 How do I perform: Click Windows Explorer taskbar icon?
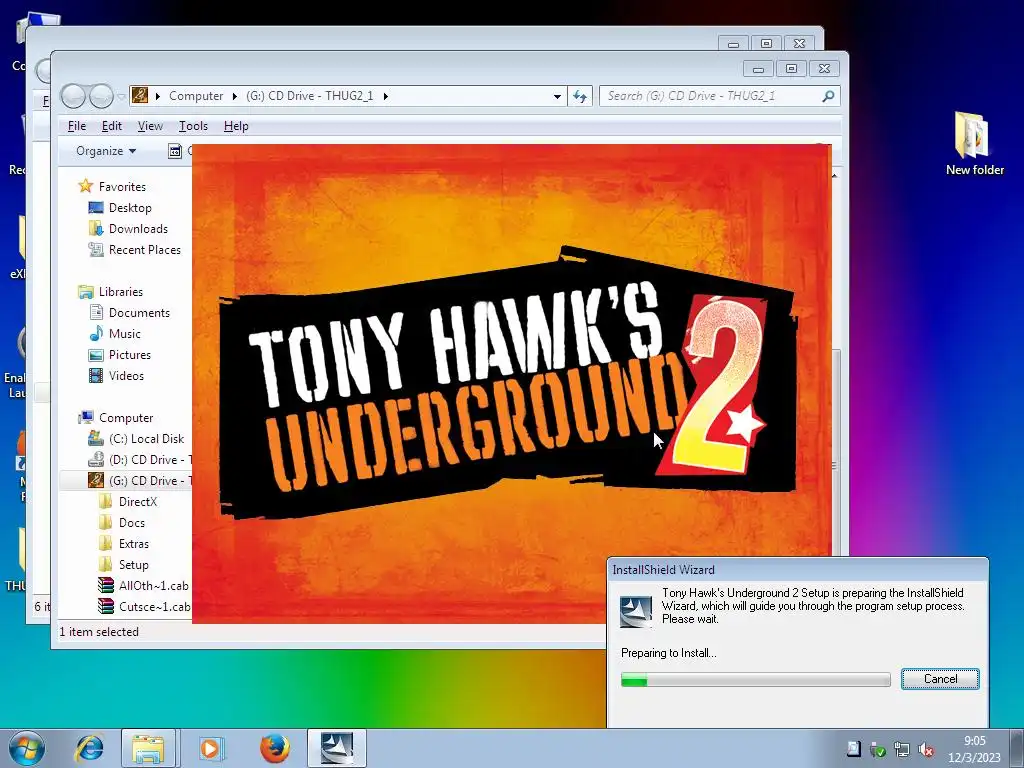[x=148, y=748]
